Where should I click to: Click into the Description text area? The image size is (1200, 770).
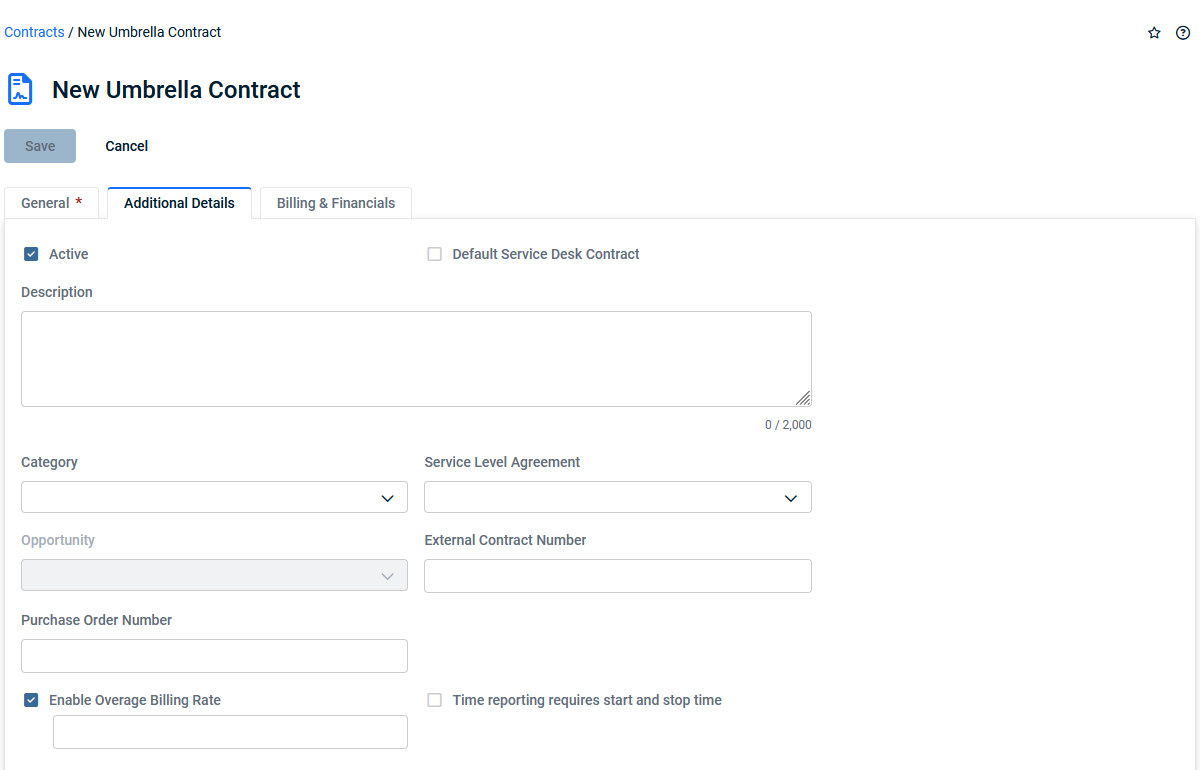(416, 358)
